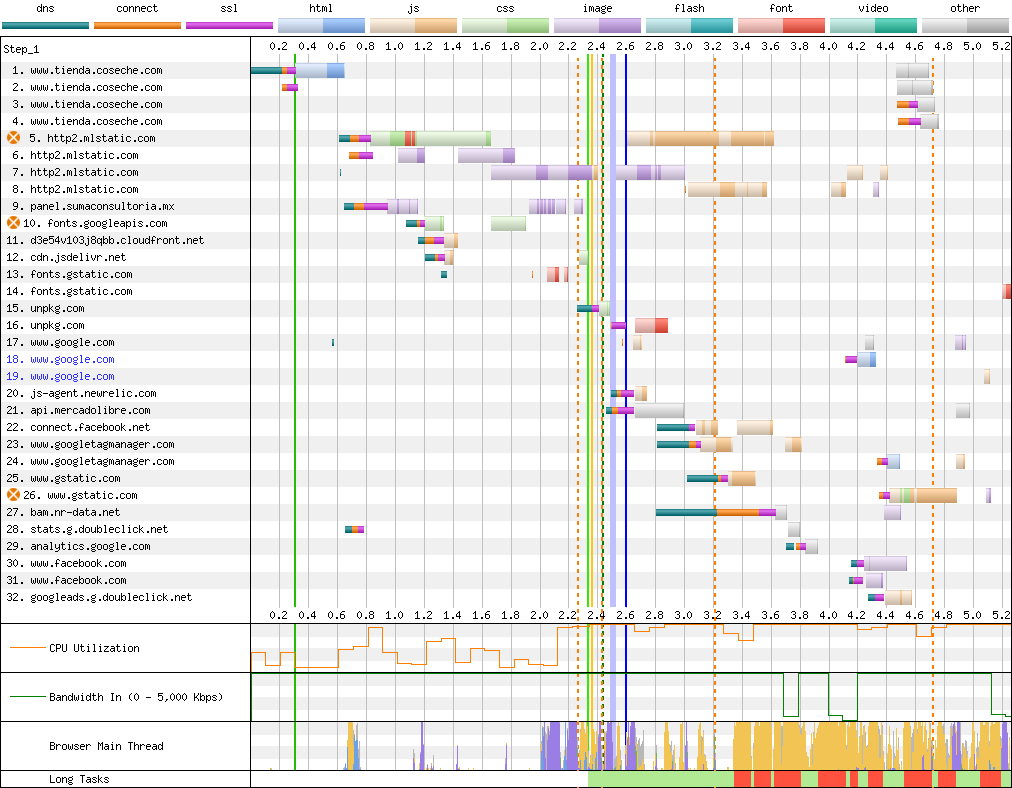Click the font legend color bar
Image resolution: width=1012 pixels, height=788 pixels.
781,25
